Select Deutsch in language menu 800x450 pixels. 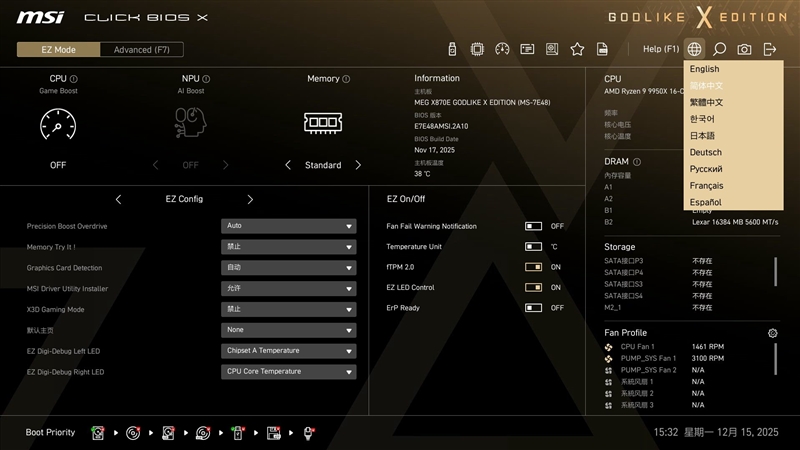tap(733, 152)
